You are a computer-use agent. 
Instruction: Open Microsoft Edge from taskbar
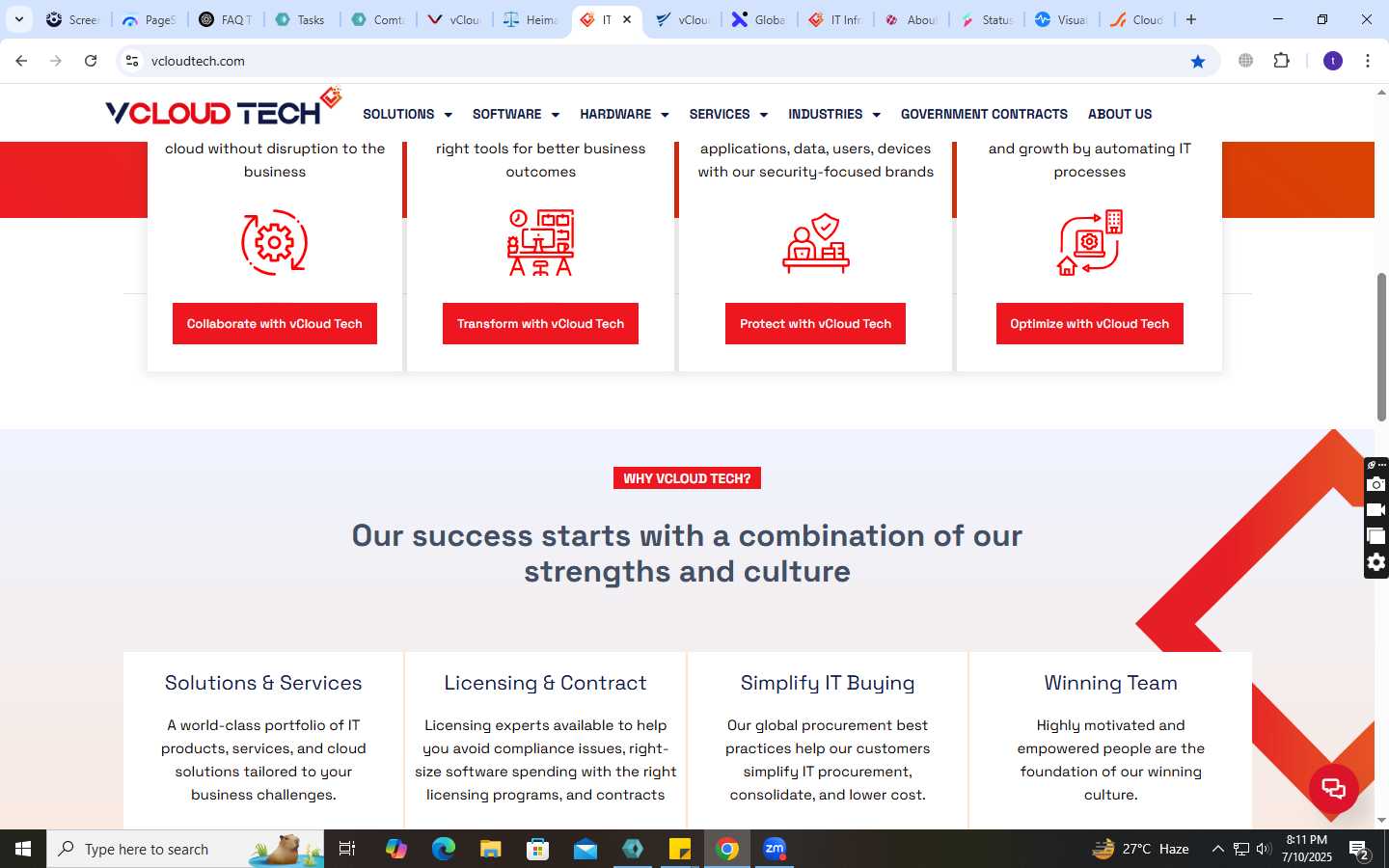click(444, 849)
